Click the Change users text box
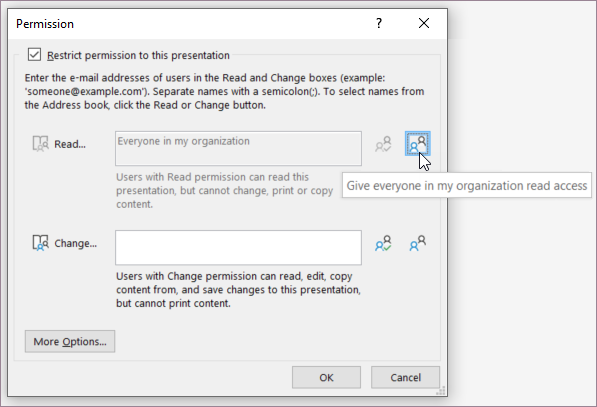Screen dimensions: 597x407 click(238, 247)
